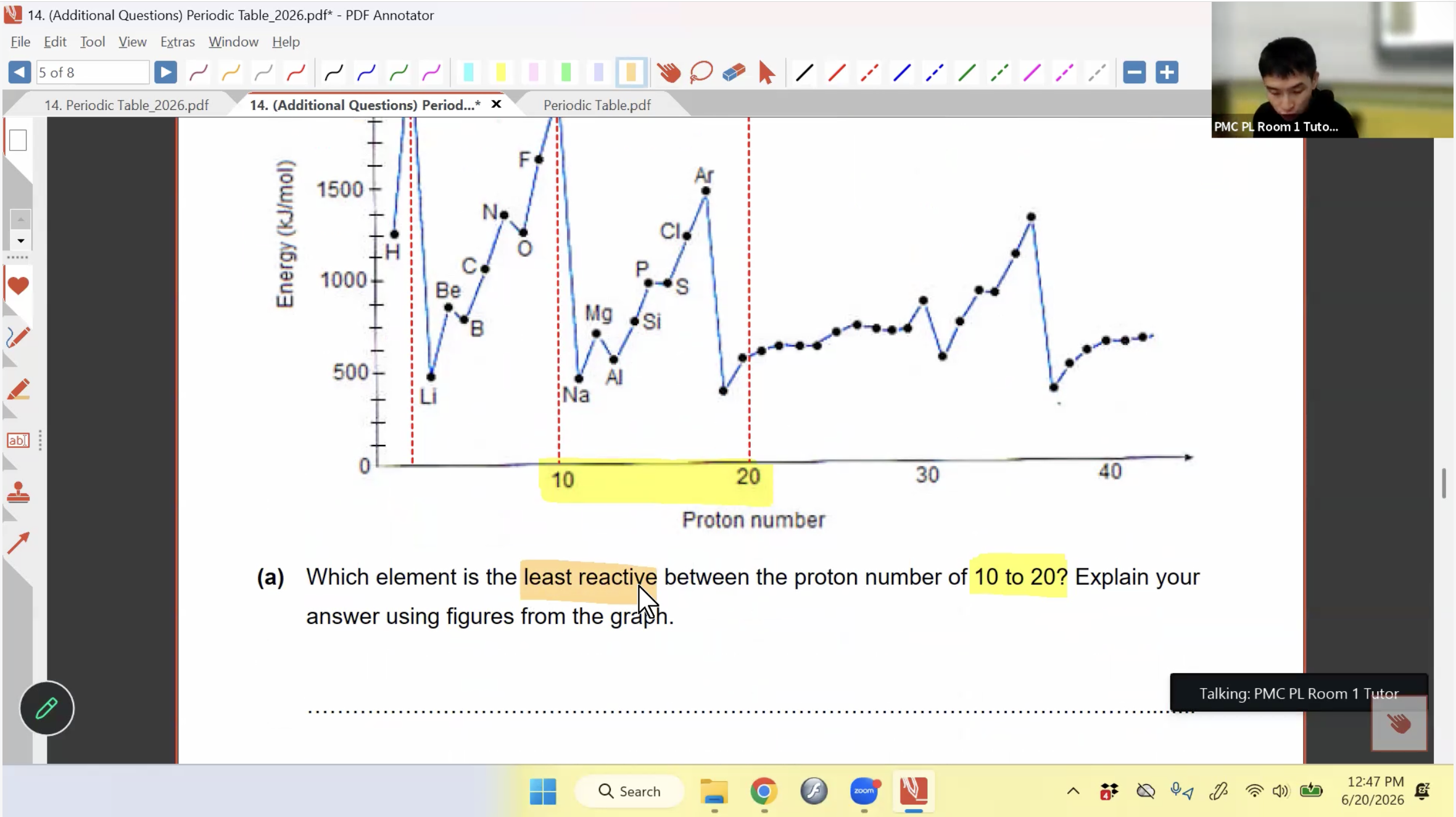Screen dimensions: 1456x817
Task: Select the magenta dashed line tool
Action: pos(1065,73)
